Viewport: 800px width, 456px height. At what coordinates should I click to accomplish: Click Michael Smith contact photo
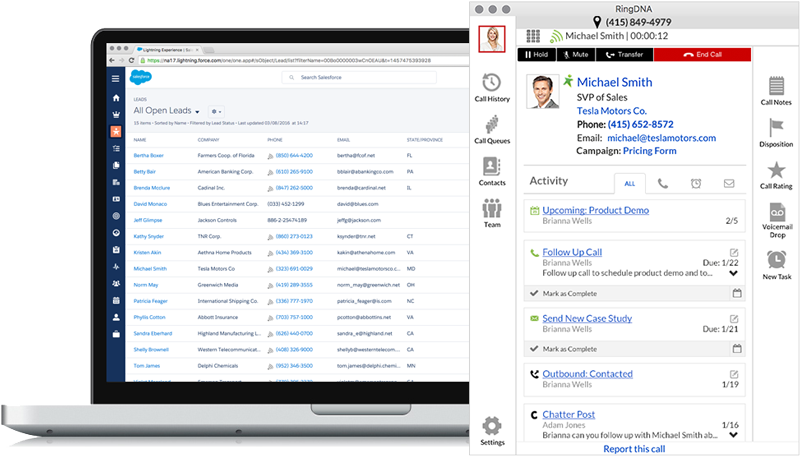[x=542, y=91]
